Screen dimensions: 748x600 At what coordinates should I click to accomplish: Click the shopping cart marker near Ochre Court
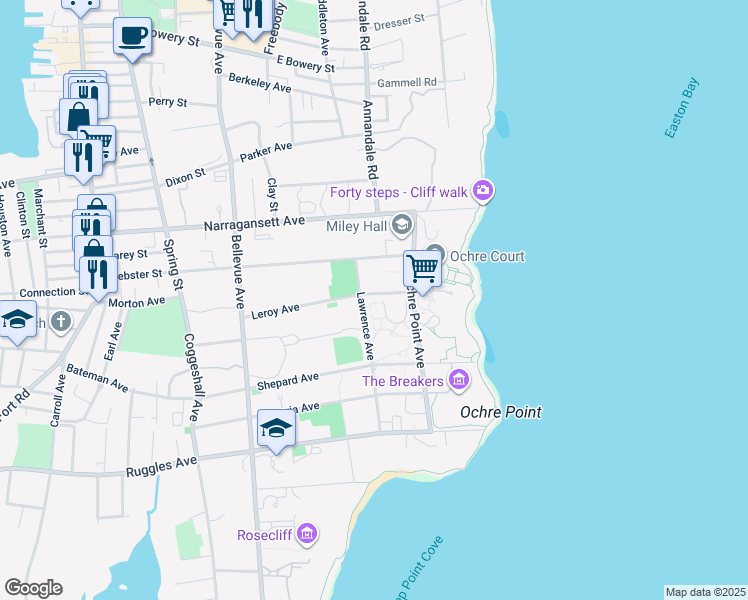pyautogui.click(x=422, y=270)
